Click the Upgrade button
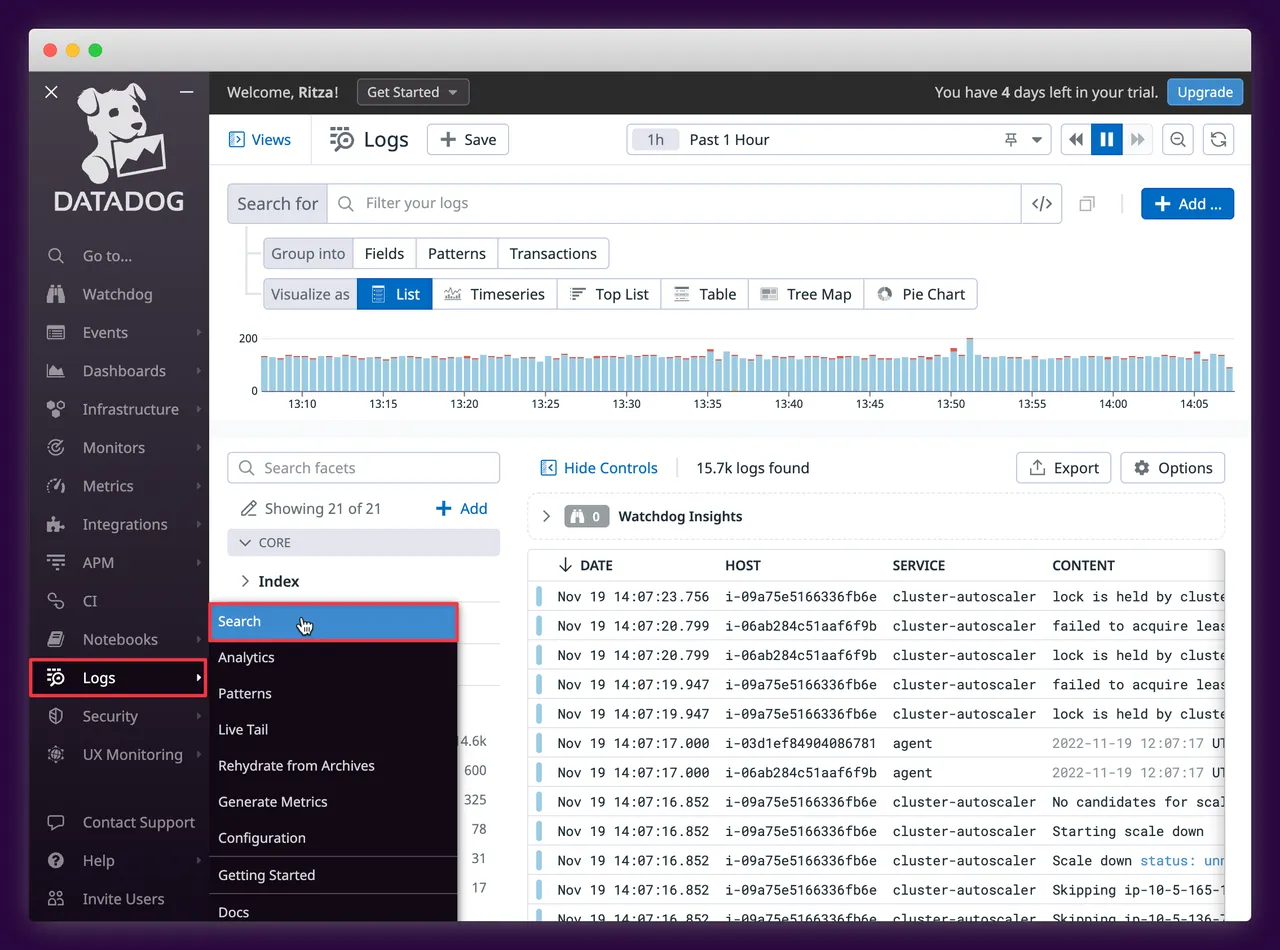 point(1205,92)
